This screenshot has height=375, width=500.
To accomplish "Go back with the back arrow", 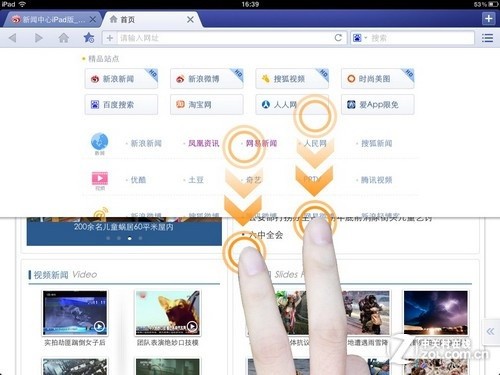I will coord(12,38).
